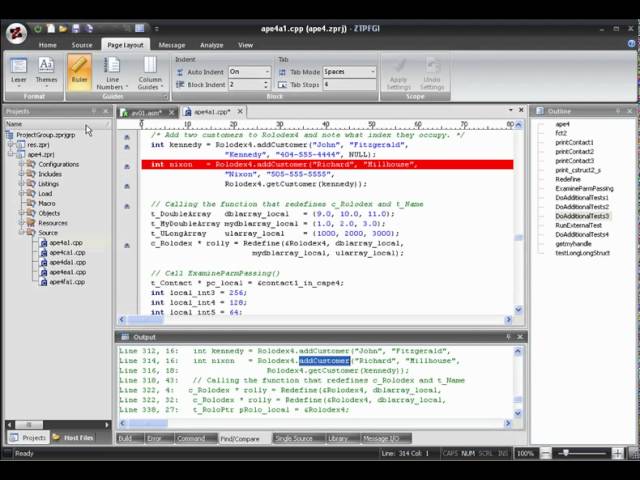640x480 pixels.
Task: Click the grid layout icon in quick access toolbar
Action: point(140,28)
